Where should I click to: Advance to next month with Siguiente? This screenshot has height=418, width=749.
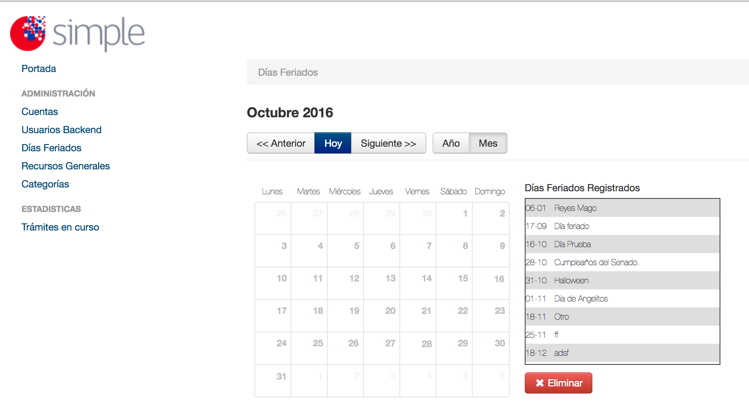[x=388, y=143]
